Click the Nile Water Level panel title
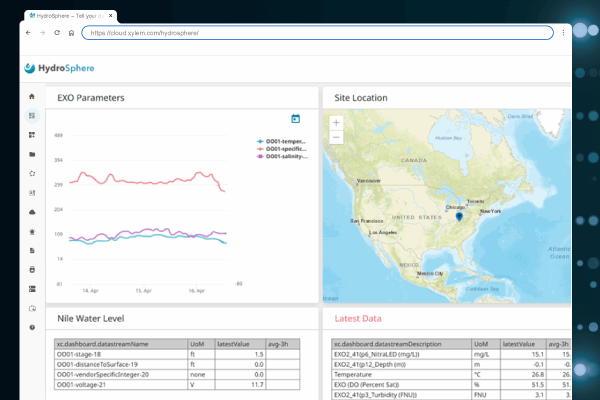Viewport: 600px width, 400px height. point(91,318)
